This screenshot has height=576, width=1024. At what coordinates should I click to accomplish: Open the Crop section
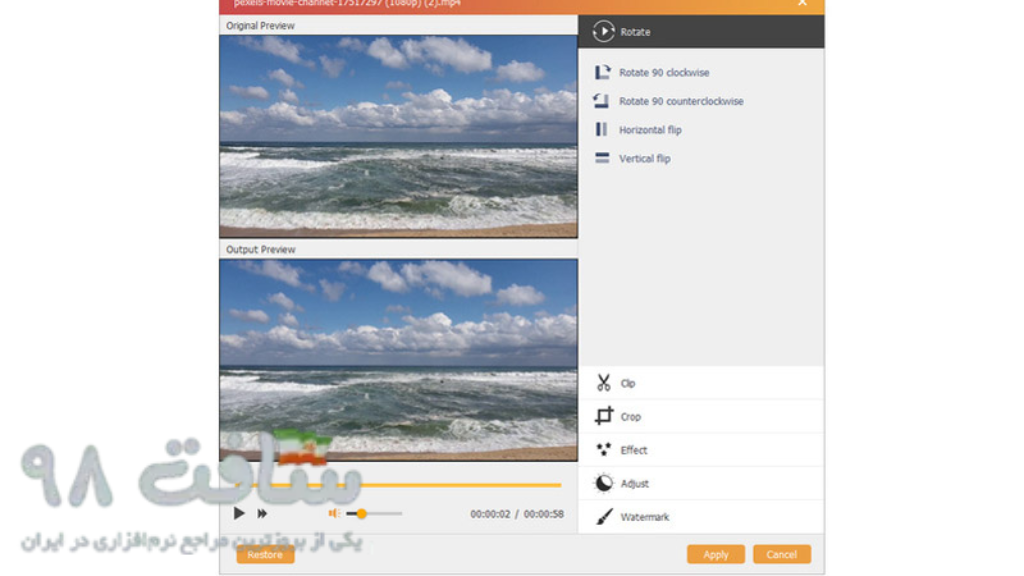[701, 417]
